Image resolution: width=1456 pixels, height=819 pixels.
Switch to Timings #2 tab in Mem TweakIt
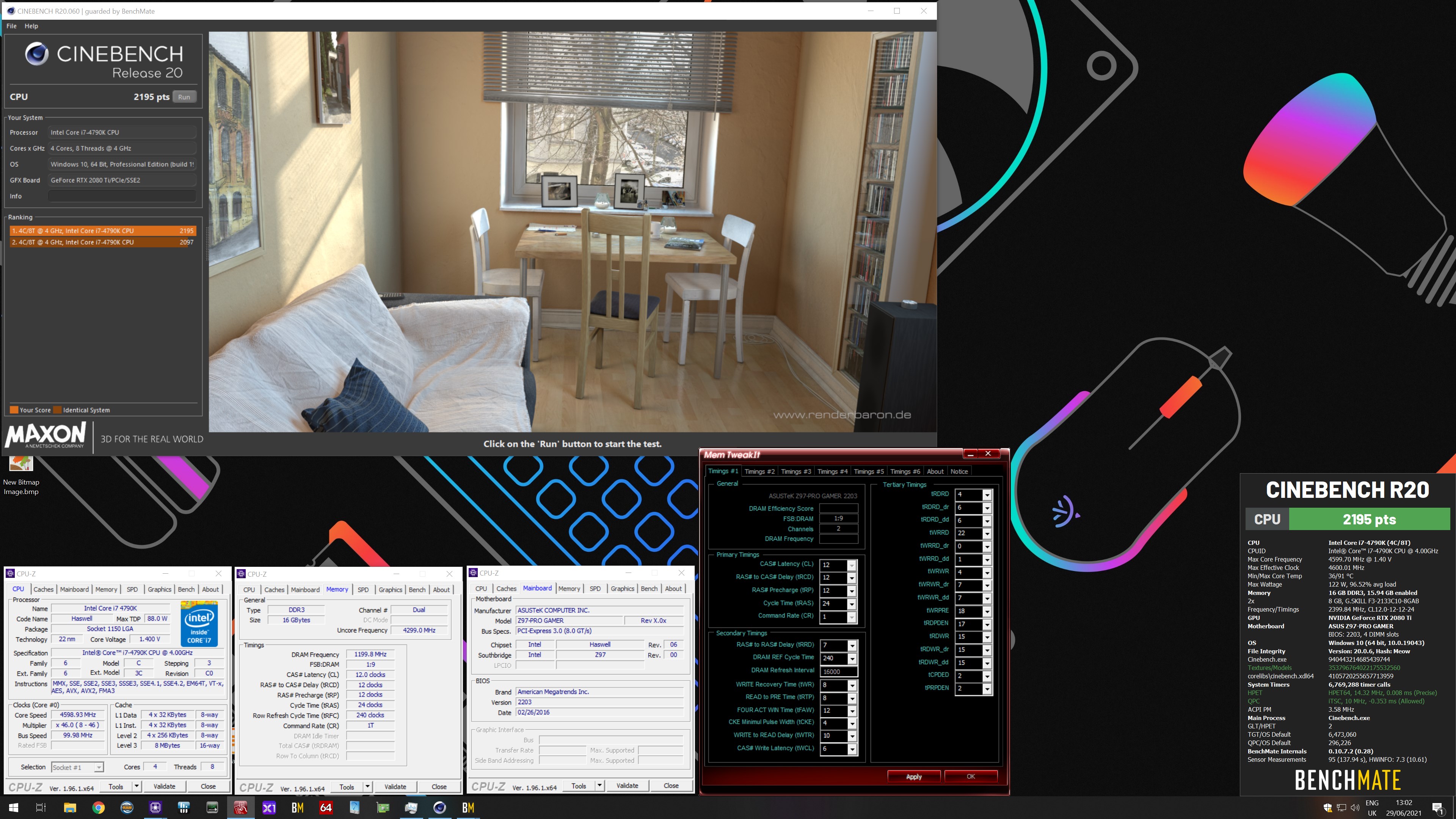click(759, 471)
